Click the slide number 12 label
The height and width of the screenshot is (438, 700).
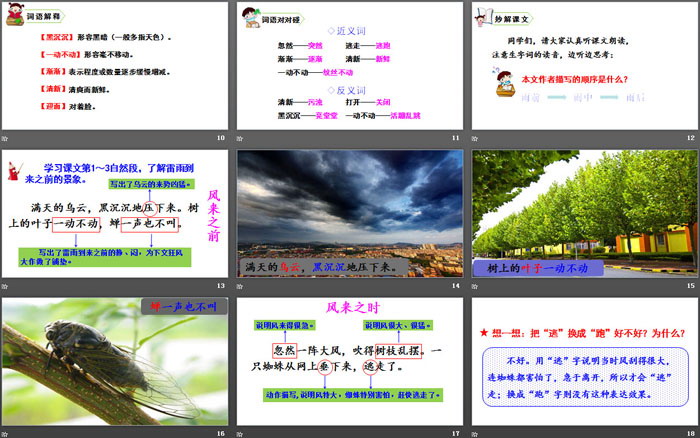tap(690, 138)
